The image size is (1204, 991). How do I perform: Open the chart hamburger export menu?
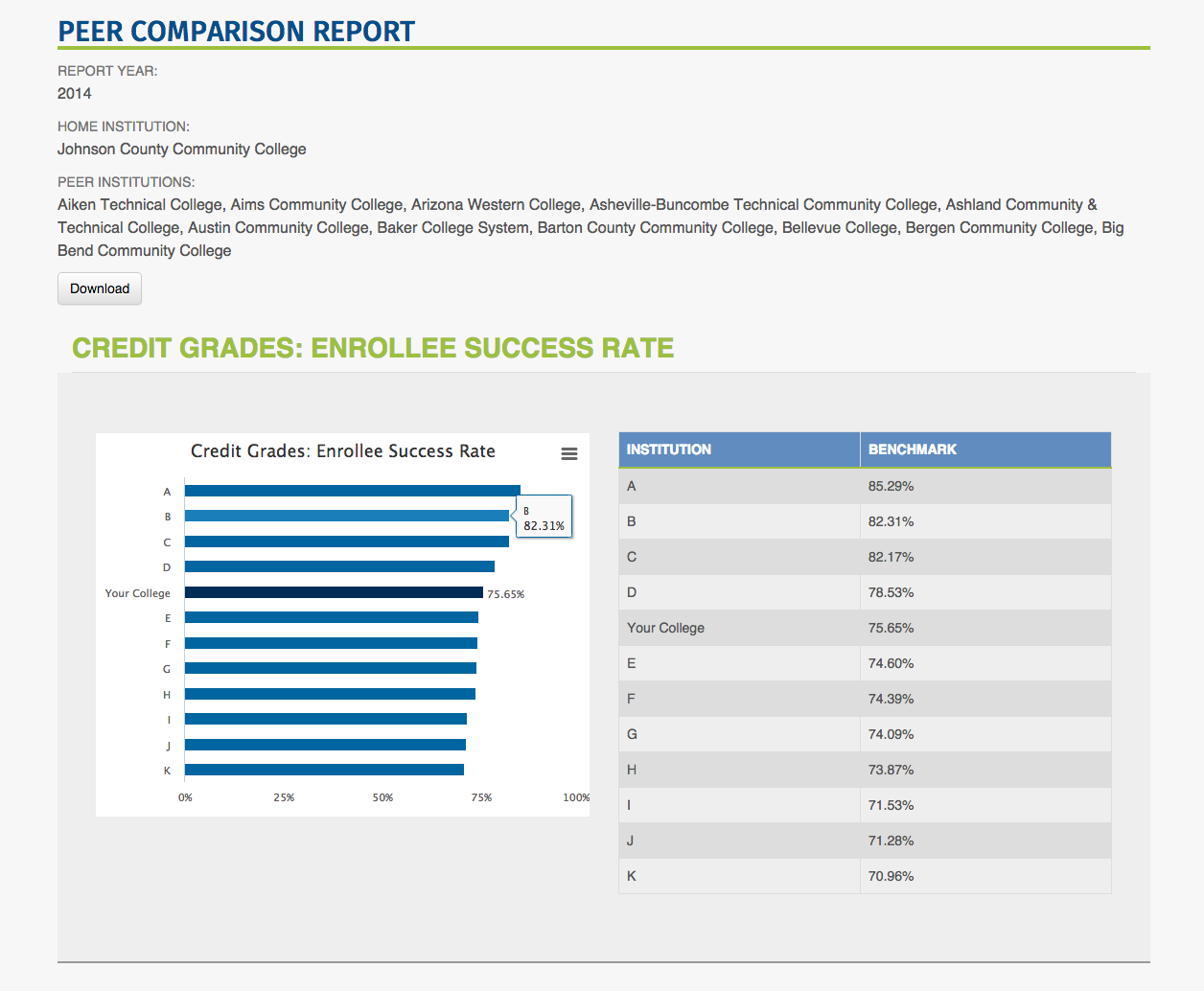coord(568,453)
